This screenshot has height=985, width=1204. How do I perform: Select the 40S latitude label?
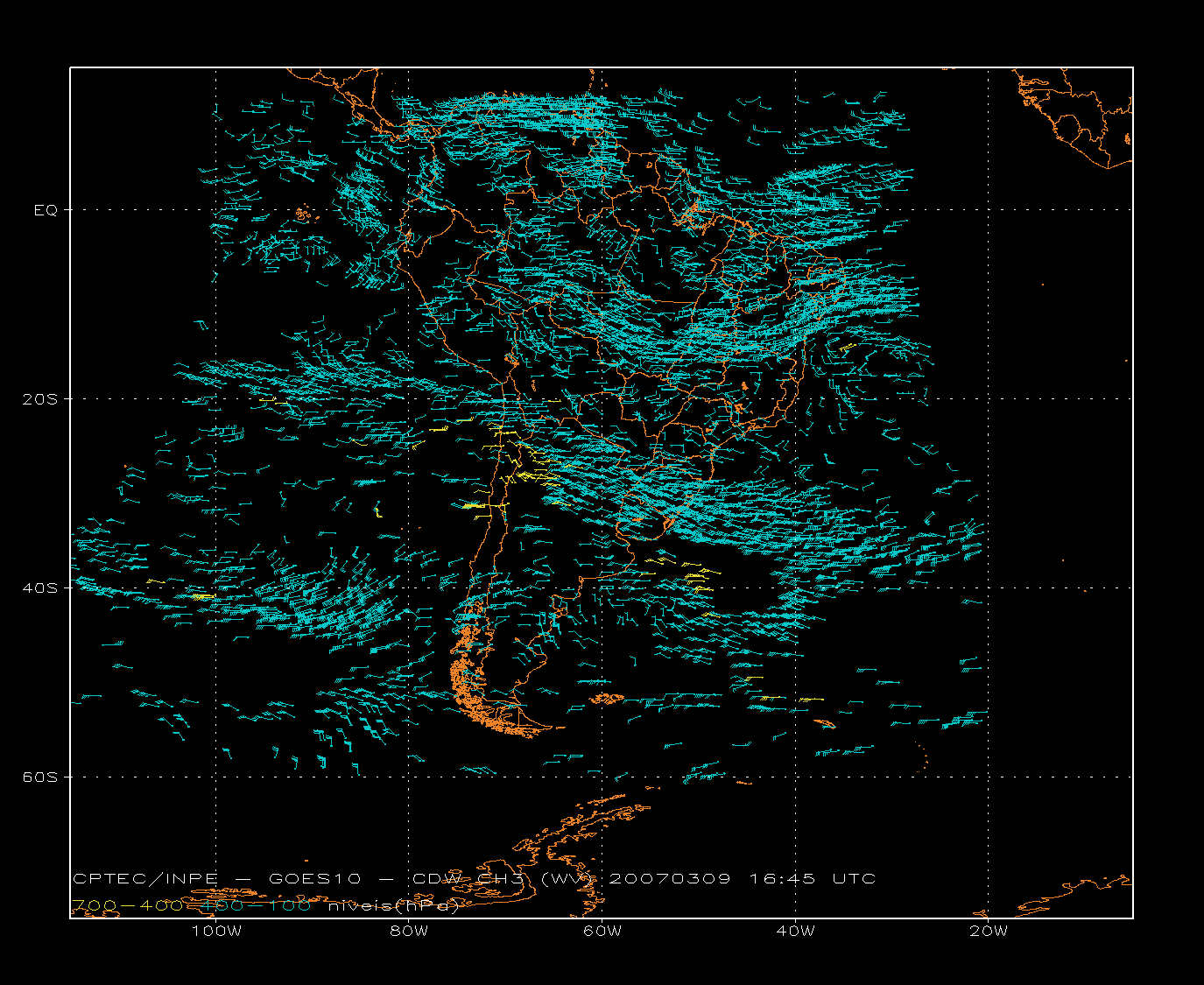tap(39, 588)
